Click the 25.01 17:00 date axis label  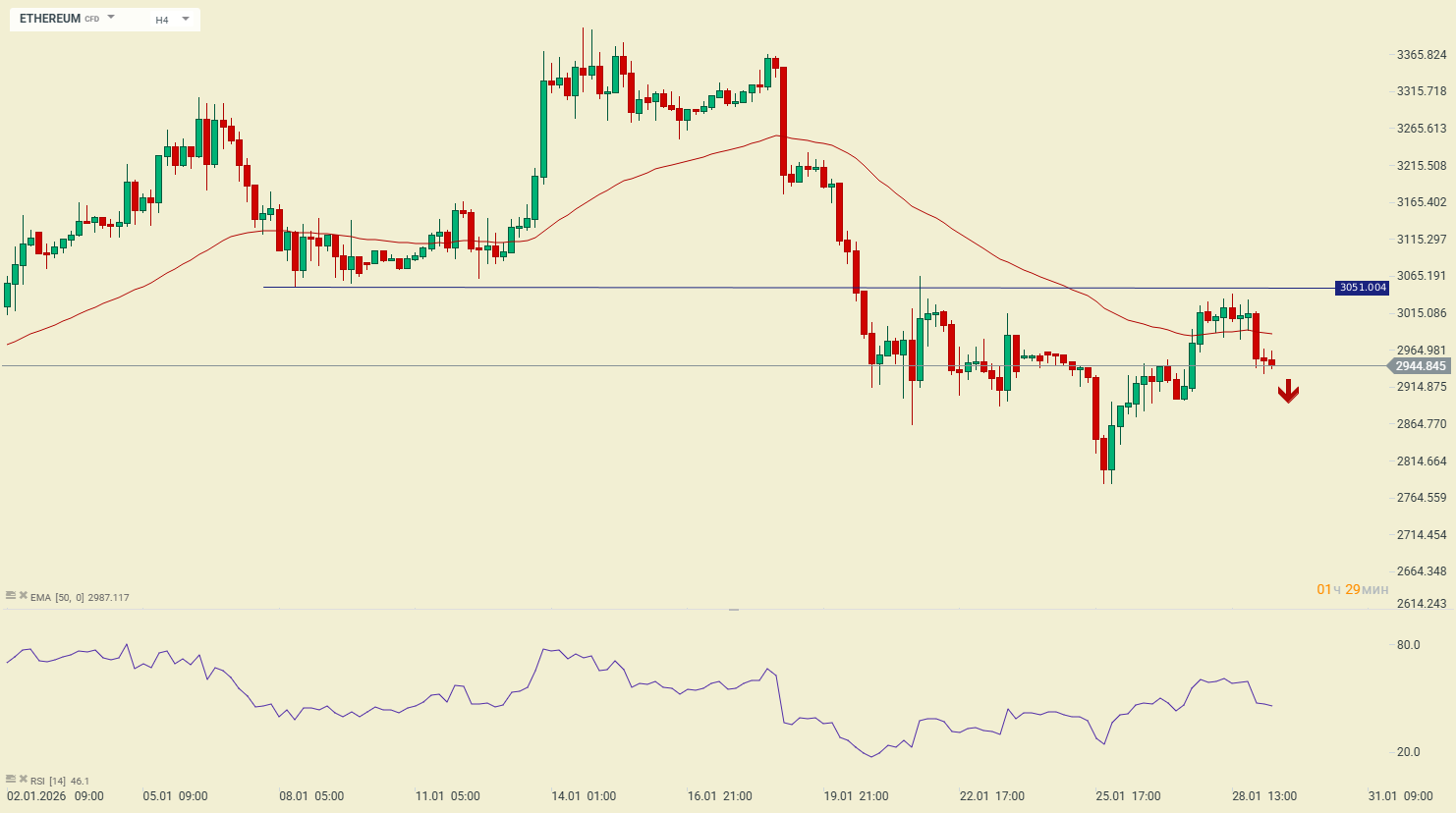[x=1128, y=796]
